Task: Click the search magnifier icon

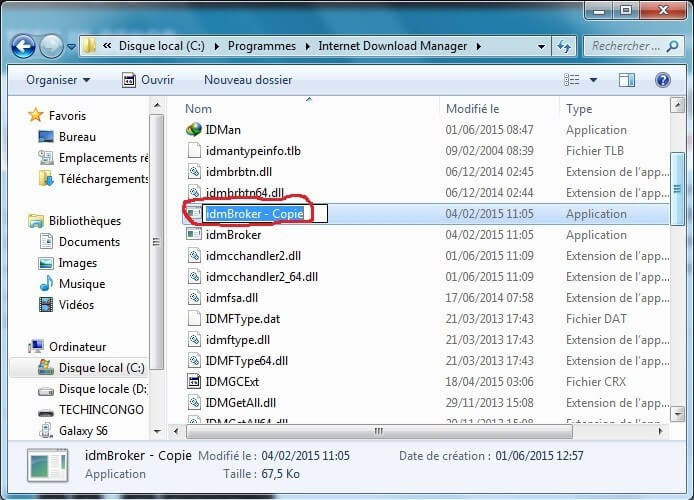Action: (x=673, y=46)
